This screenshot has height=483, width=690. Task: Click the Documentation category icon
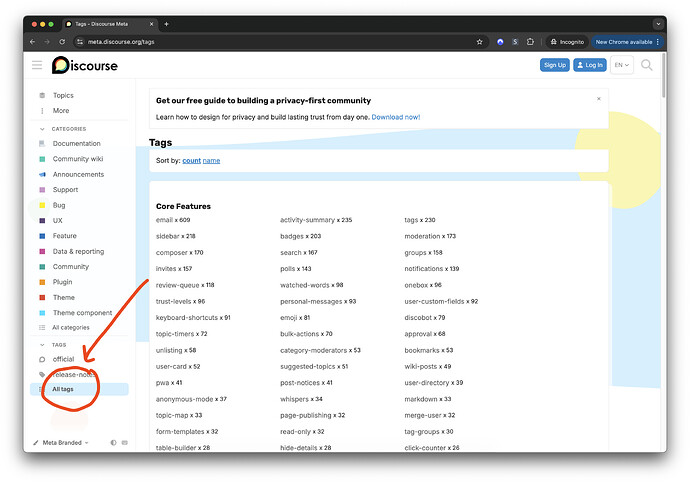pyautogui.click(x=42, y=144)
